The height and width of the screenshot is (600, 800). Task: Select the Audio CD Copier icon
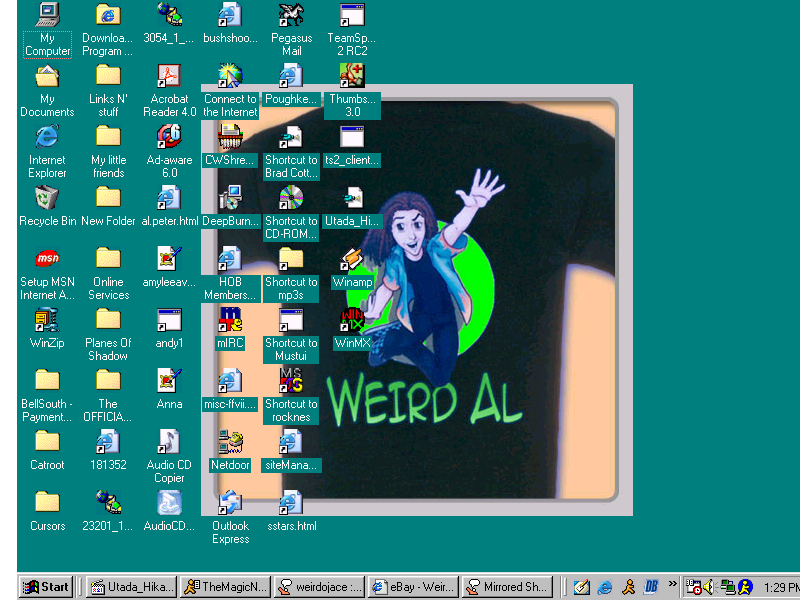pyautogui.click(x=169, y=441)
